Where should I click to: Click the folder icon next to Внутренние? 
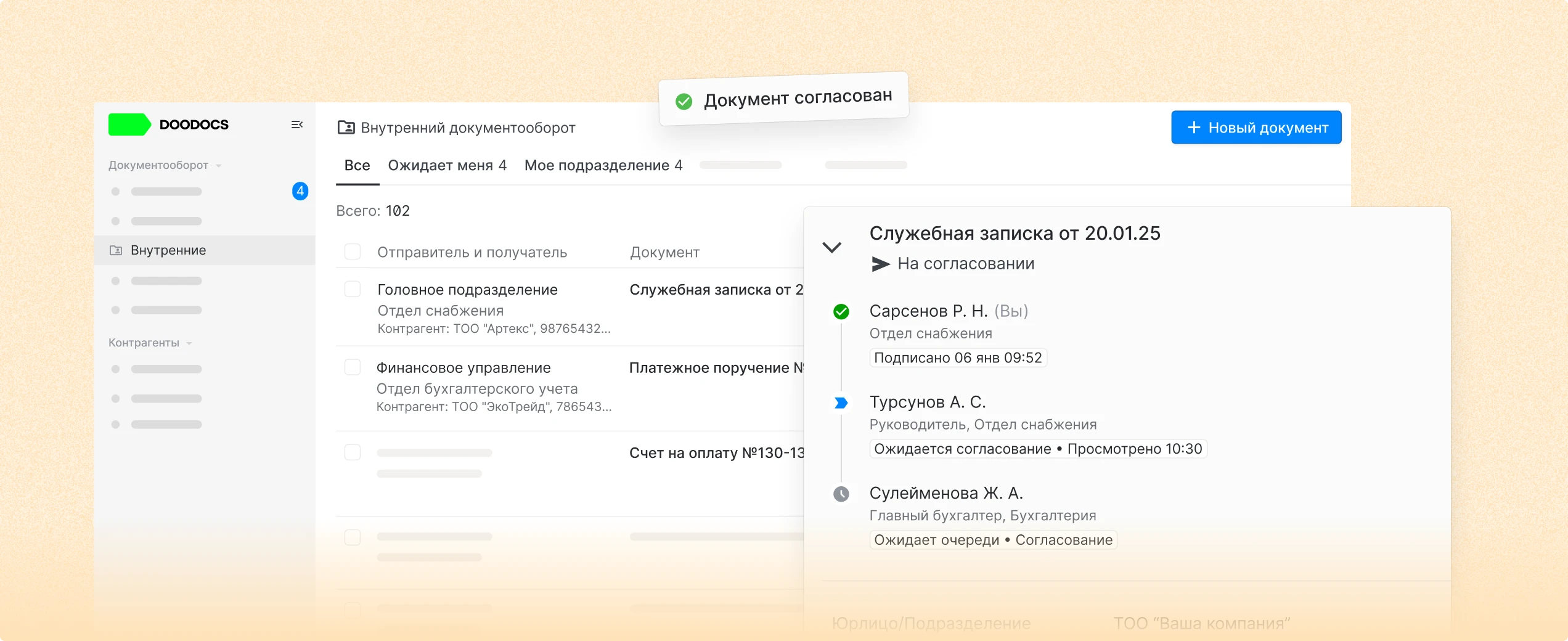coord(116,250)
